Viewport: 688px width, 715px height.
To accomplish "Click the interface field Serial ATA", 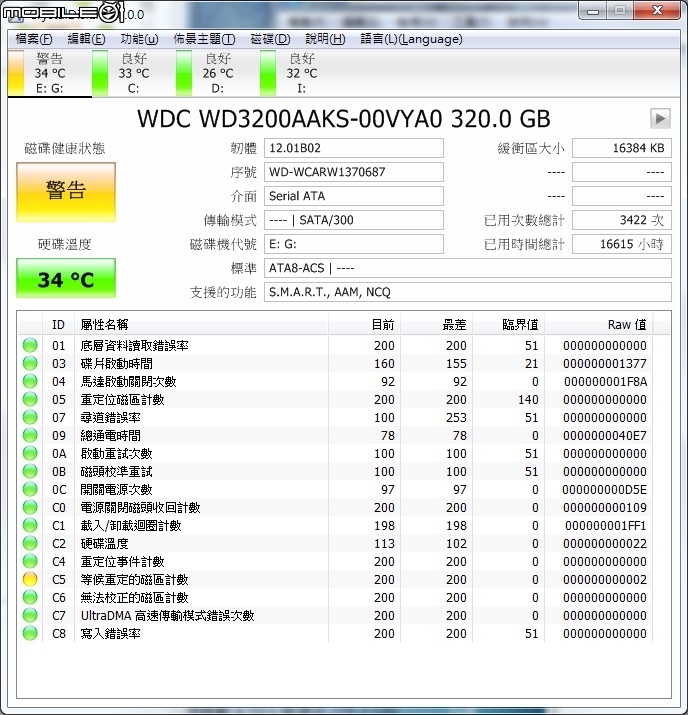I will [354, 196].
